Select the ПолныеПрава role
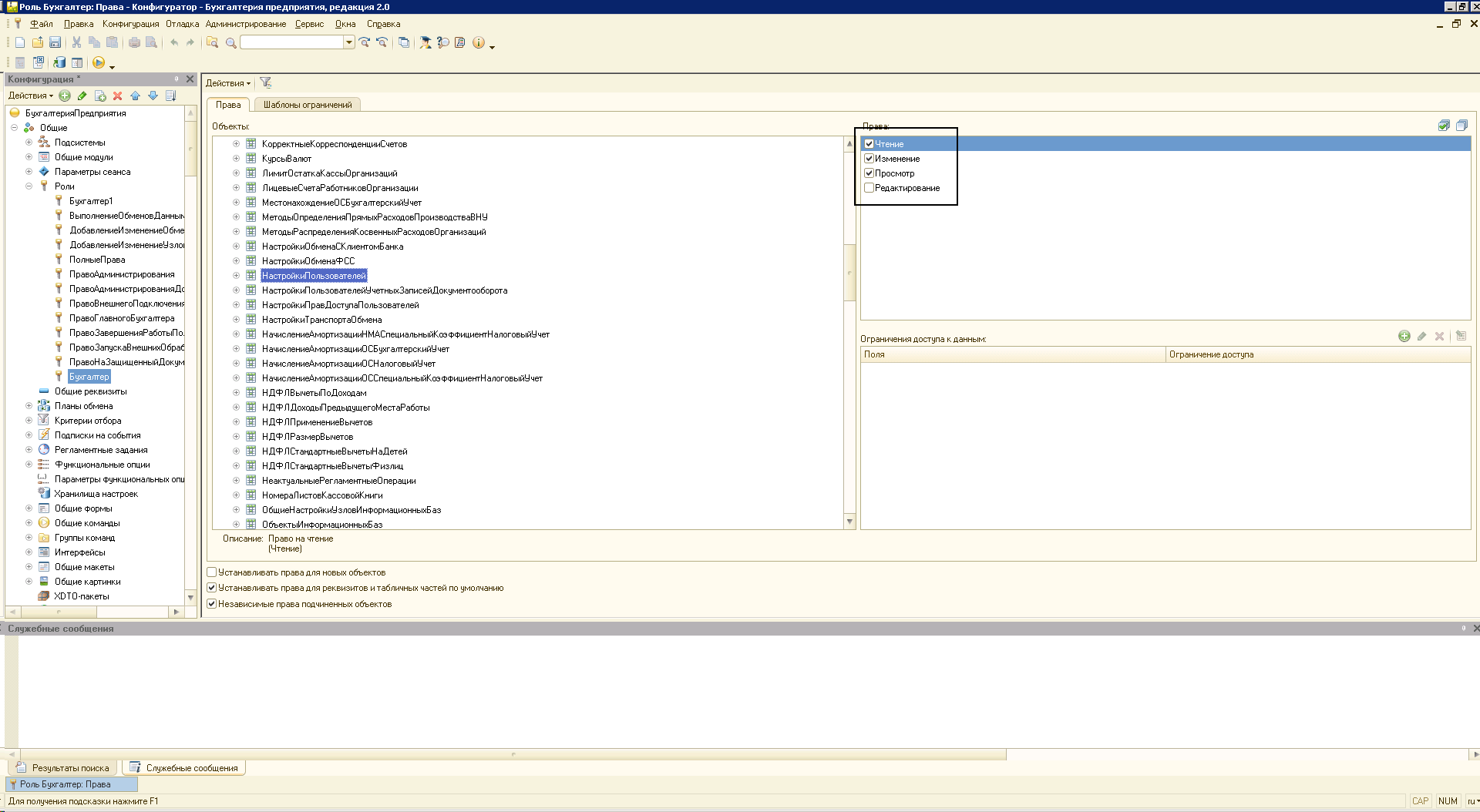This screenshot has height=812, width=1480. 97,260
